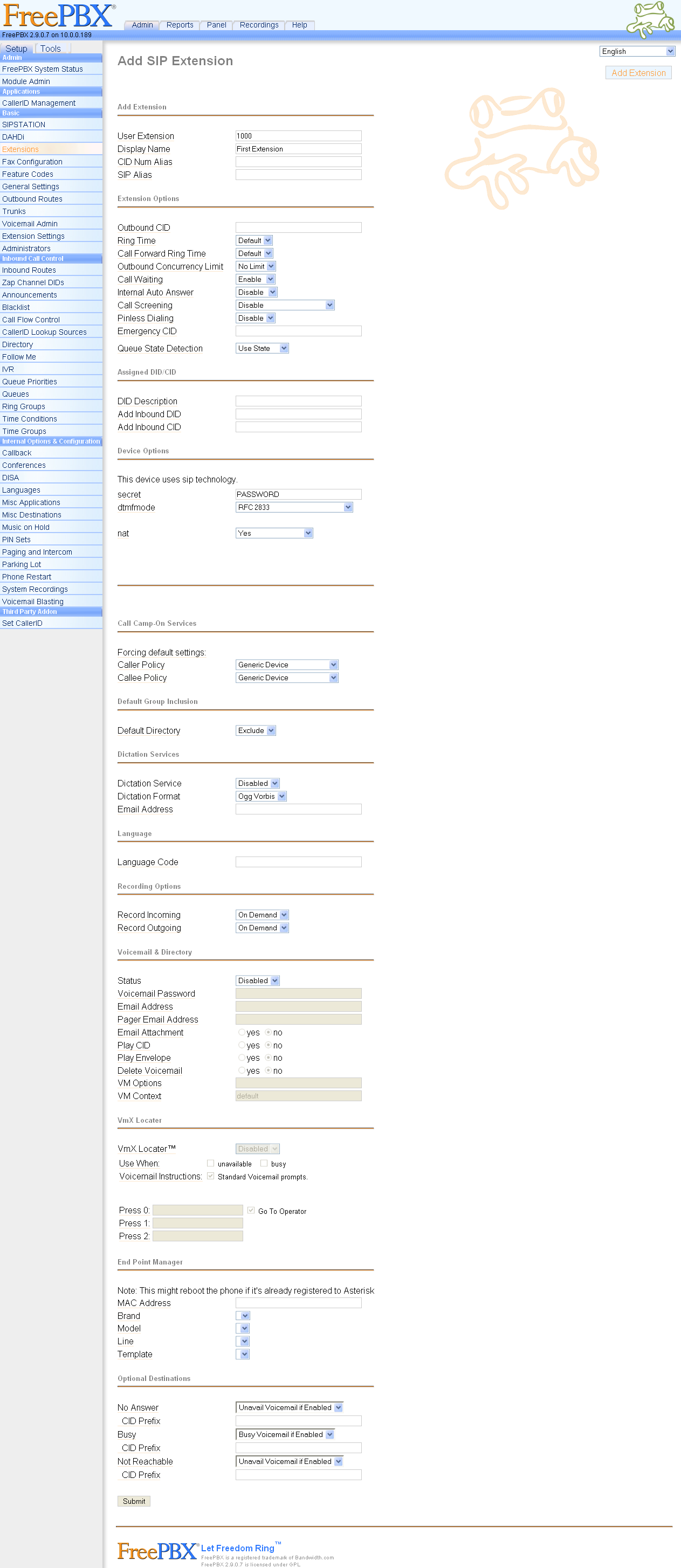Open the dtmfmode dropdown
Image resolution: width=681 pixels, height=1568 pixels.
[x=294, y=507]
